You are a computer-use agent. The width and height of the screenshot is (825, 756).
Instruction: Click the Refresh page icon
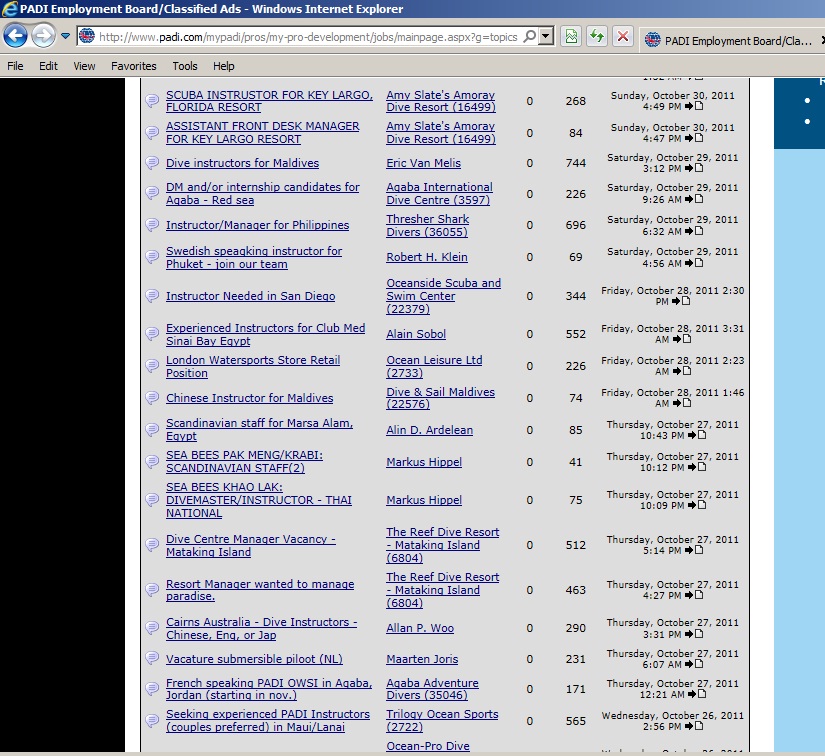coord(597,36)
